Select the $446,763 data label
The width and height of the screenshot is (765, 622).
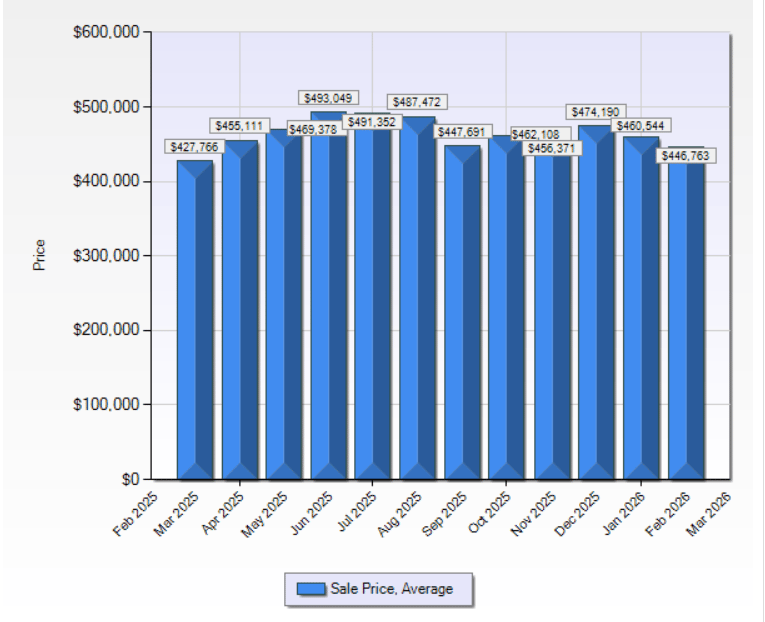point(687,156)
